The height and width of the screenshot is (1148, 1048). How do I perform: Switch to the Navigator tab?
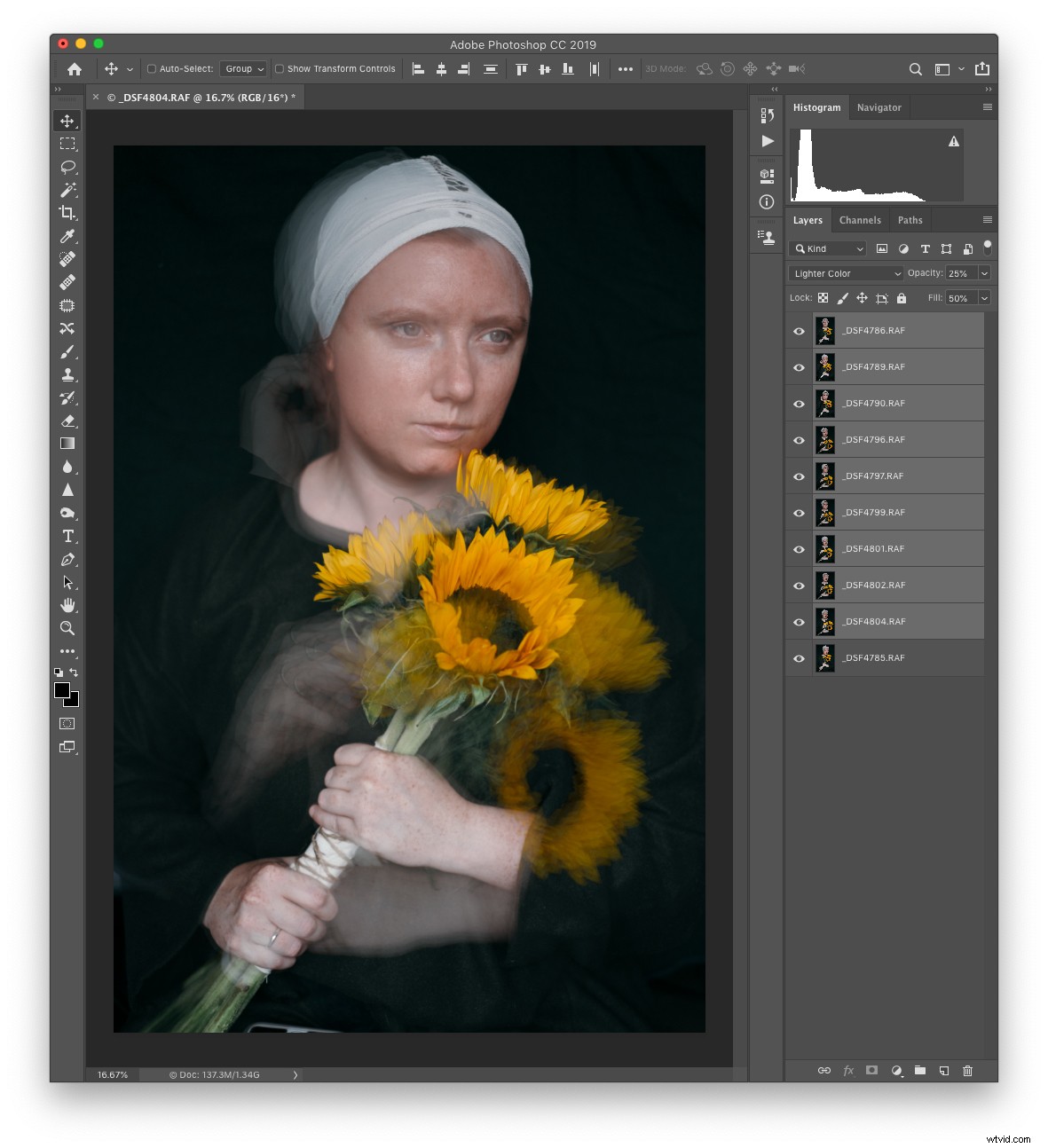coord(879,107)
